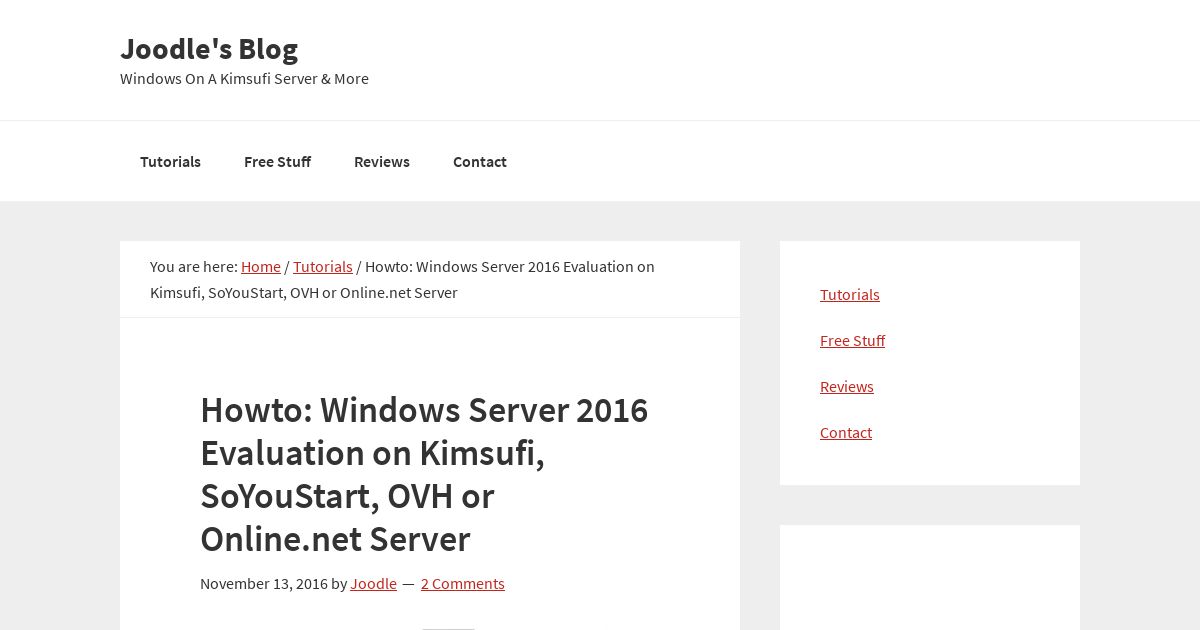Click the 'You are here:' breadcrumb label
The height and width of the screenshot is (630, 1200).
coord(194,266)
